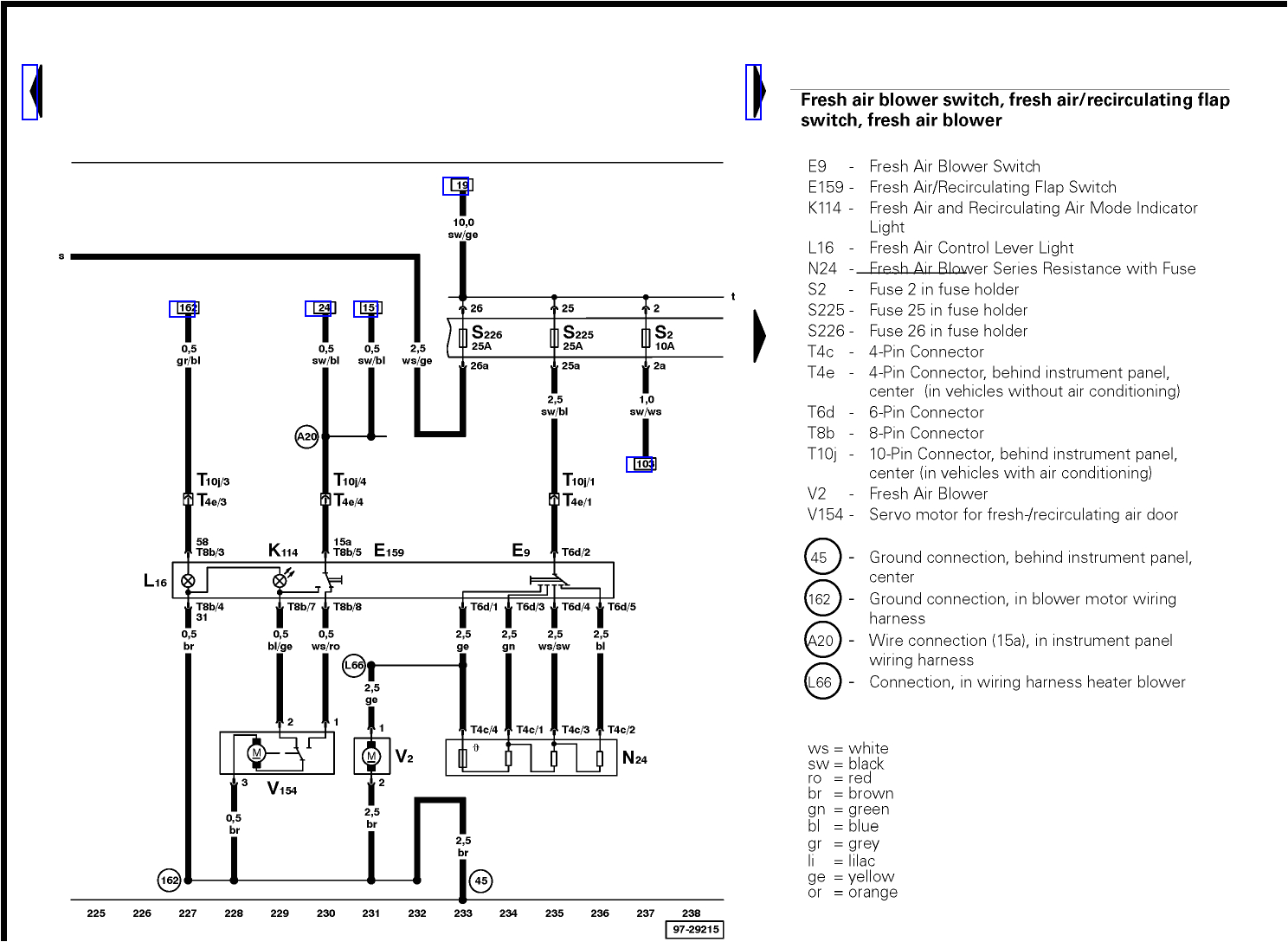Select ground connection circle 162 in legend

coord(822,598)
